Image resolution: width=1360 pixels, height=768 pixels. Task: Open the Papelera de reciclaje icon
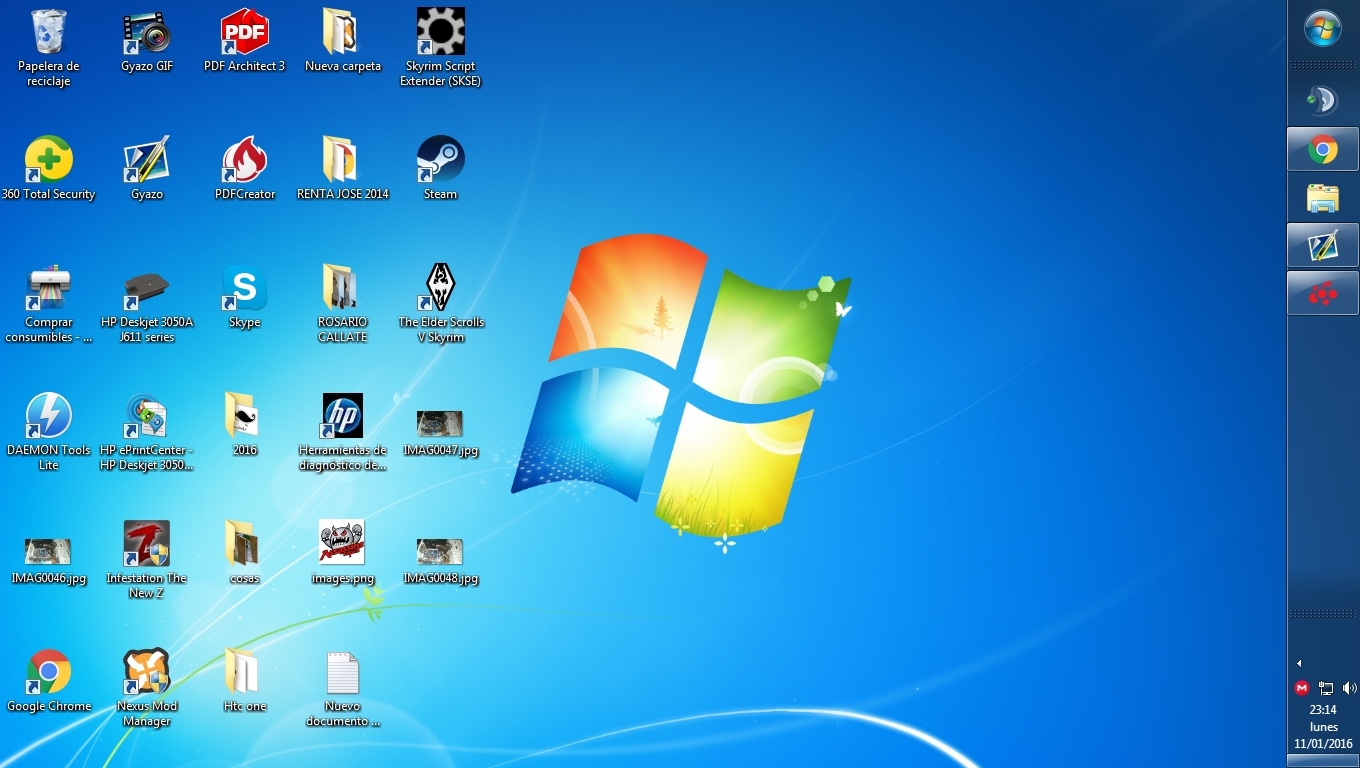tap(48, 48)
